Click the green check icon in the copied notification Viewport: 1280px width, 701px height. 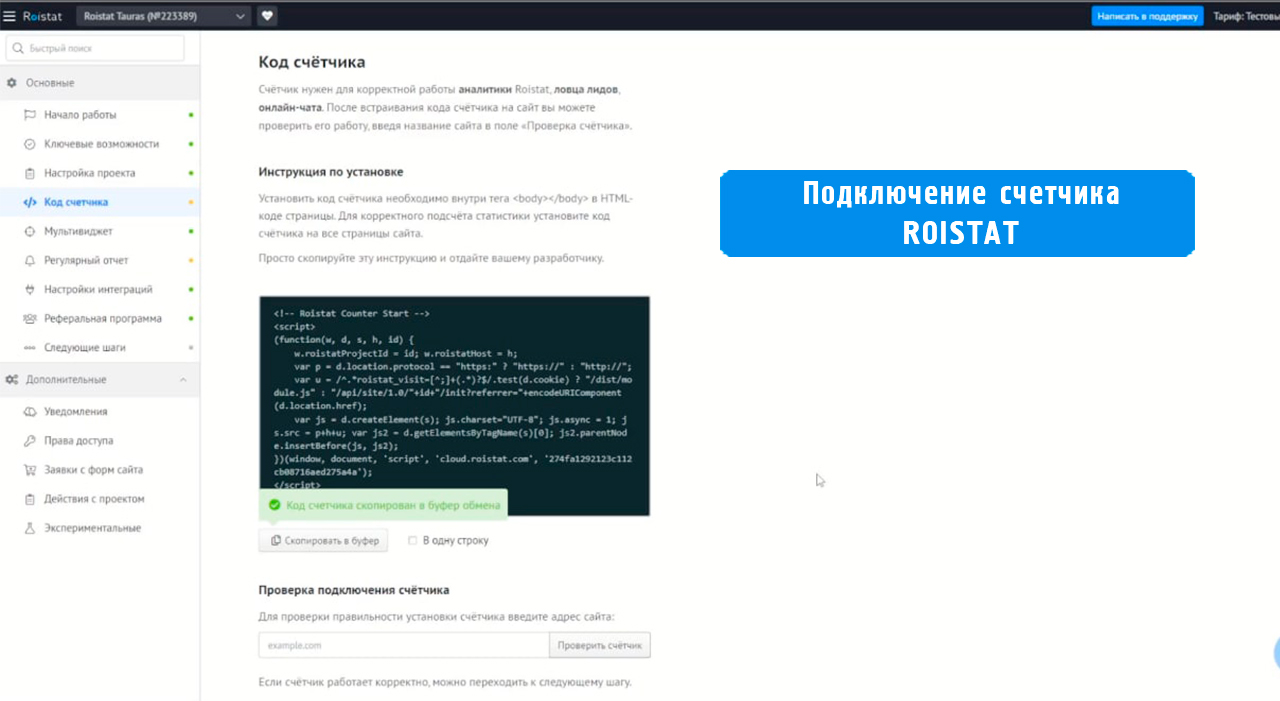[275, 505]
